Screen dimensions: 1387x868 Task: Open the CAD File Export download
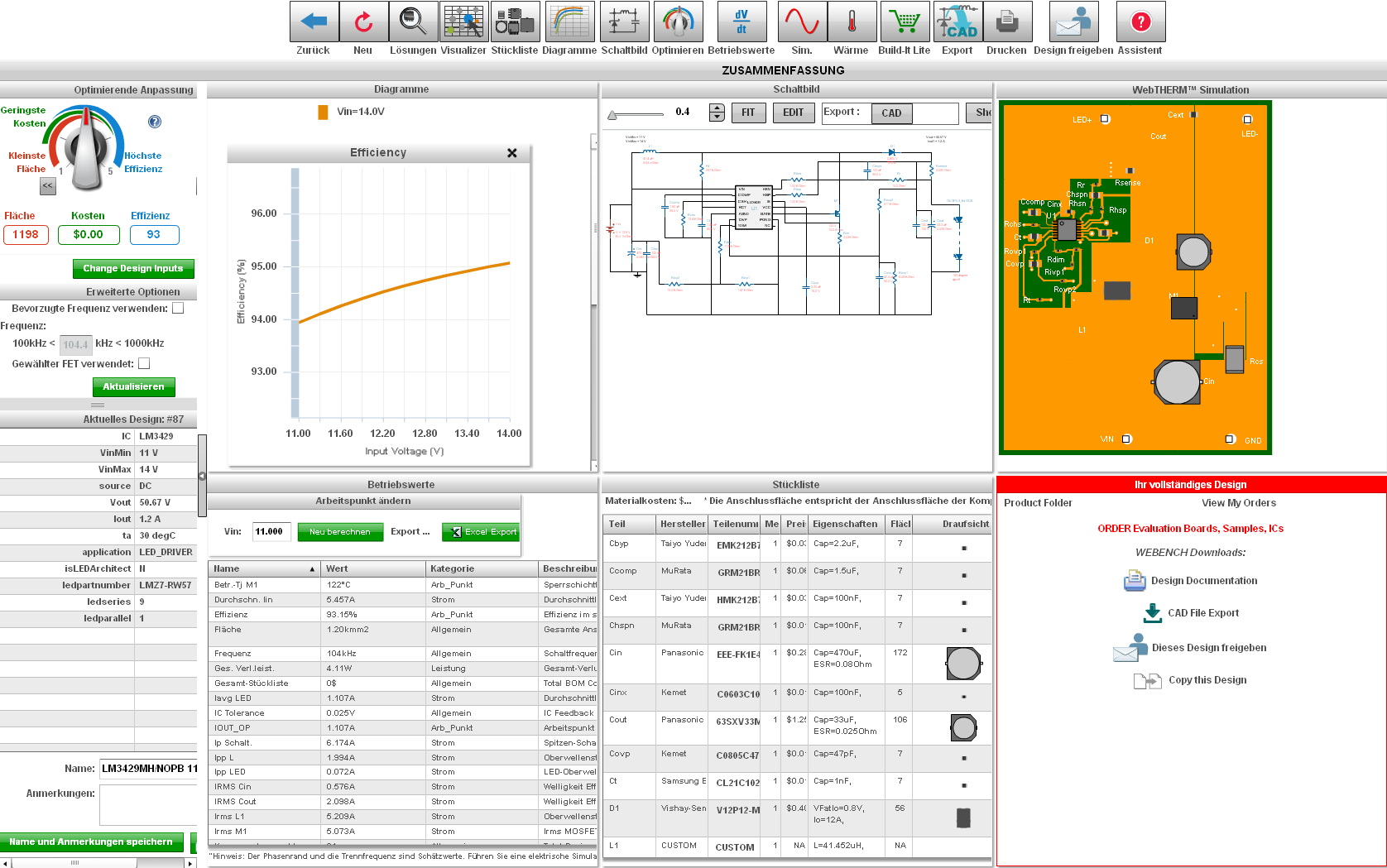point(1191,613)
